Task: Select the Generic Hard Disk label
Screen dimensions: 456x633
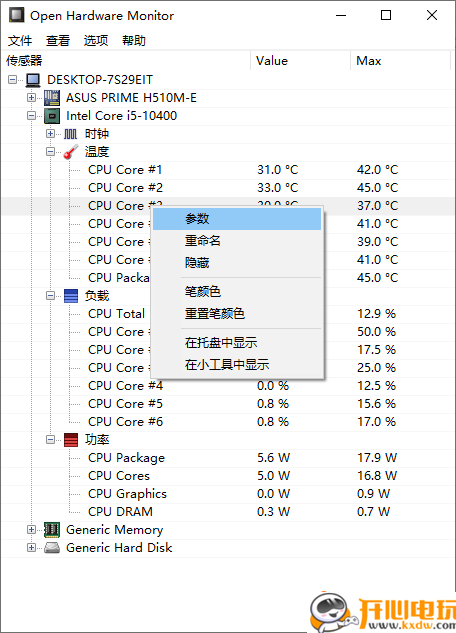Action: click(x=119, y=548)
